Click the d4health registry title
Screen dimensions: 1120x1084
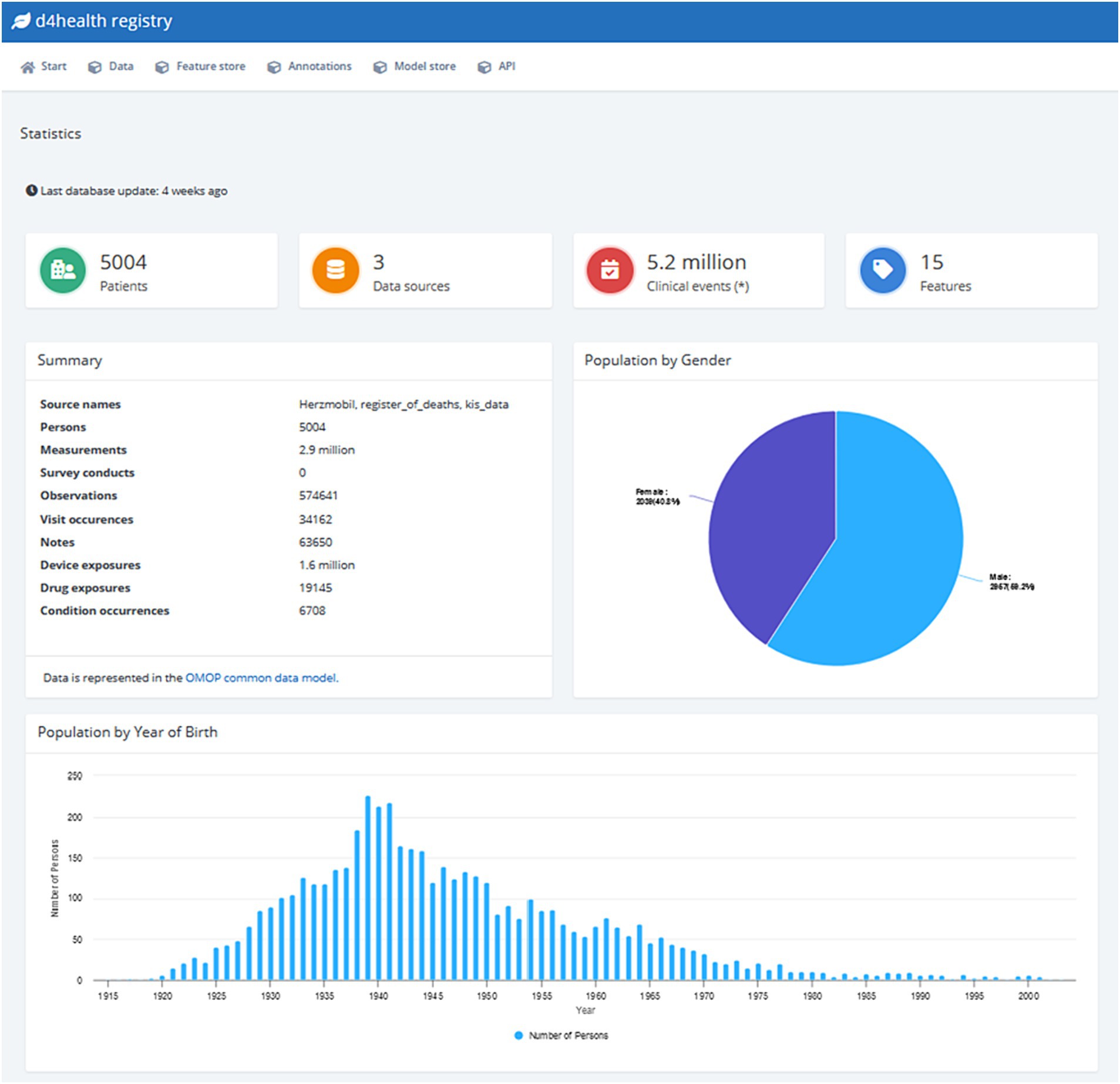click(104, 21)
